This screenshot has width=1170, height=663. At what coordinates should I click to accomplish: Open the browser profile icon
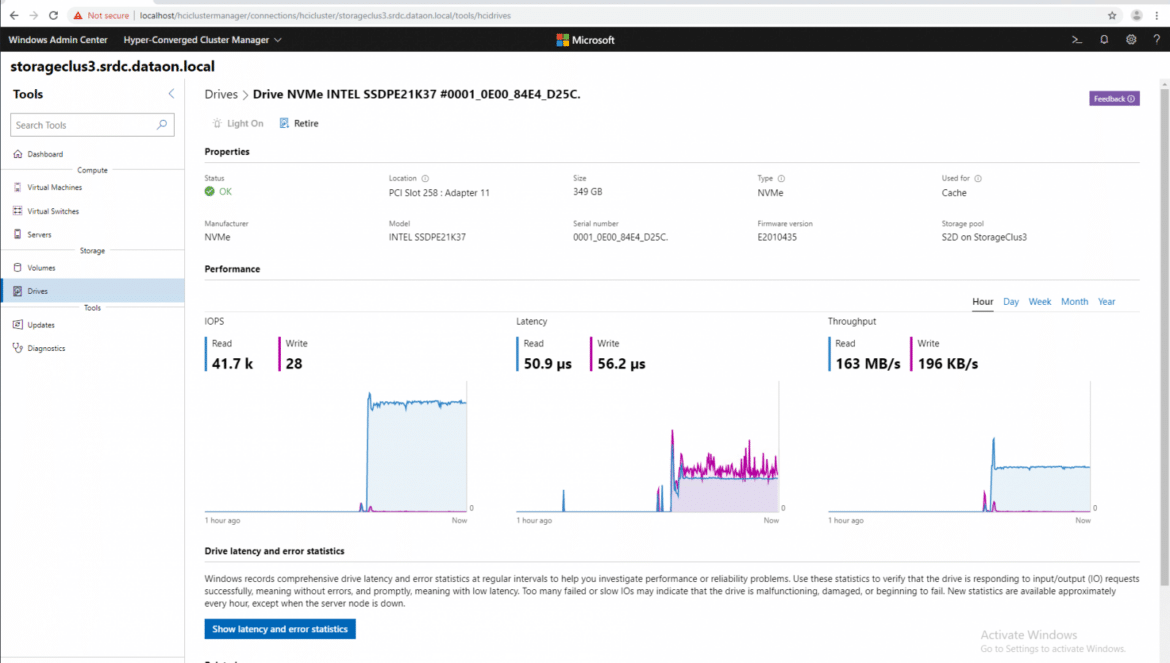[x=1136, y=15]
